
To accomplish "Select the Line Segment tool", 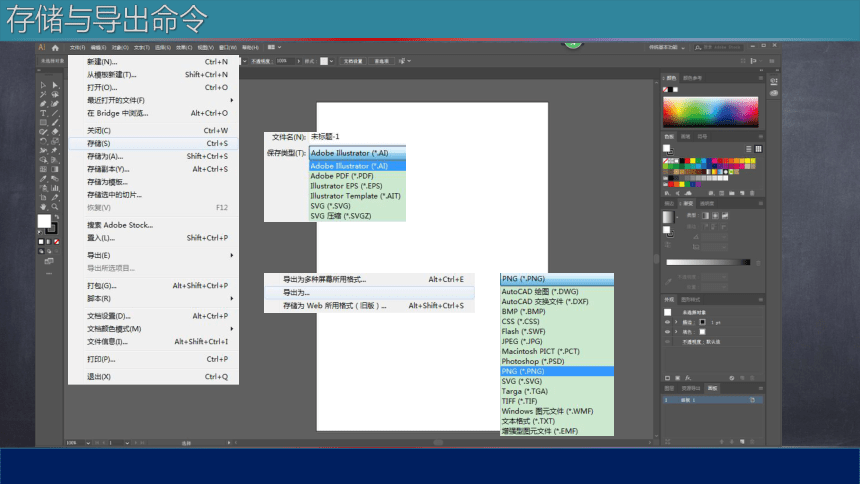I will pyautogui.click(x=55, y=113).
